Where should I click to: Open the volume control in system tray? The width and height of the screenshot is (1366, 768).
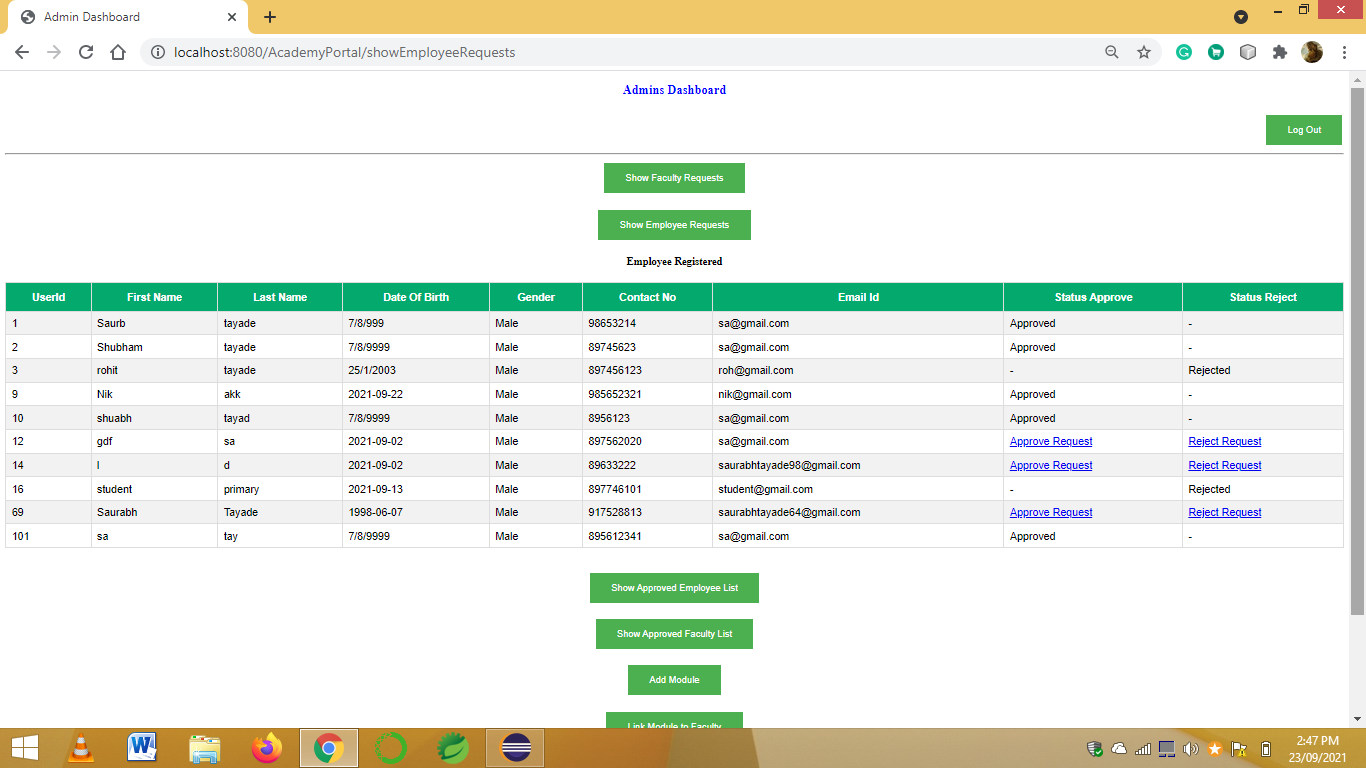[1190, 748]
